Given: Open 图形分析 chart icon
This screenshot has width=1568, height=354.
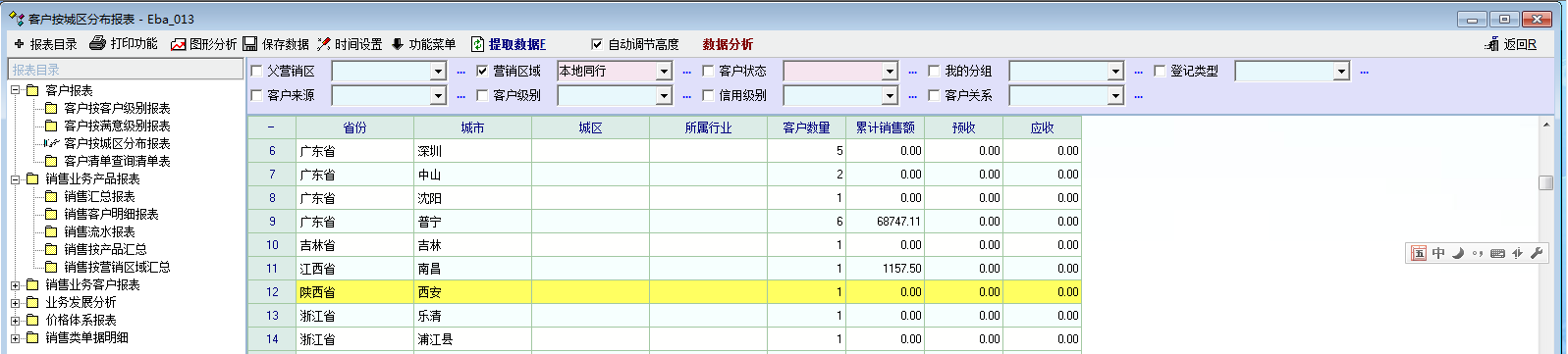Looking at the screenshot, I should (x=178, y=44).
